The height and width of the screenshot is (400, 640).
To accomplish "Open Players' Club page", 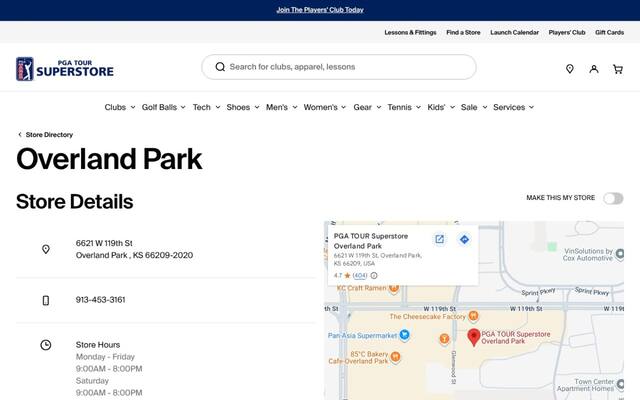I will tap(567, 32).
